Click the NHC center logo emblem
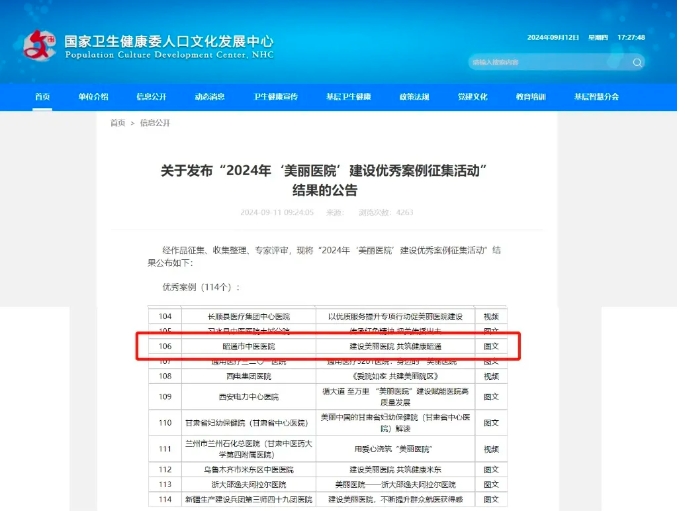Image resolution: width=685 pixels, height=511 pixels. [x=38, y=45]
